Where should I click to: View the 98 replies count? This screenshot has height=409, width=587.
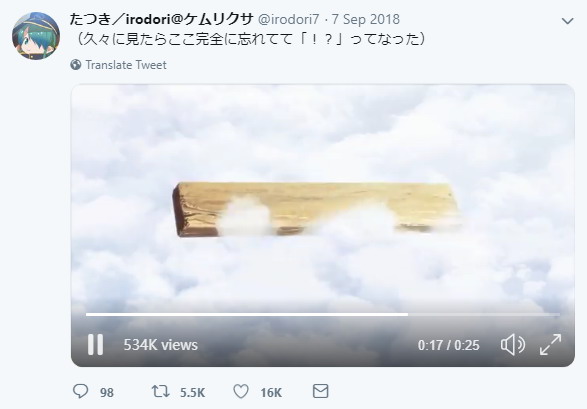[x=107, y=393]
